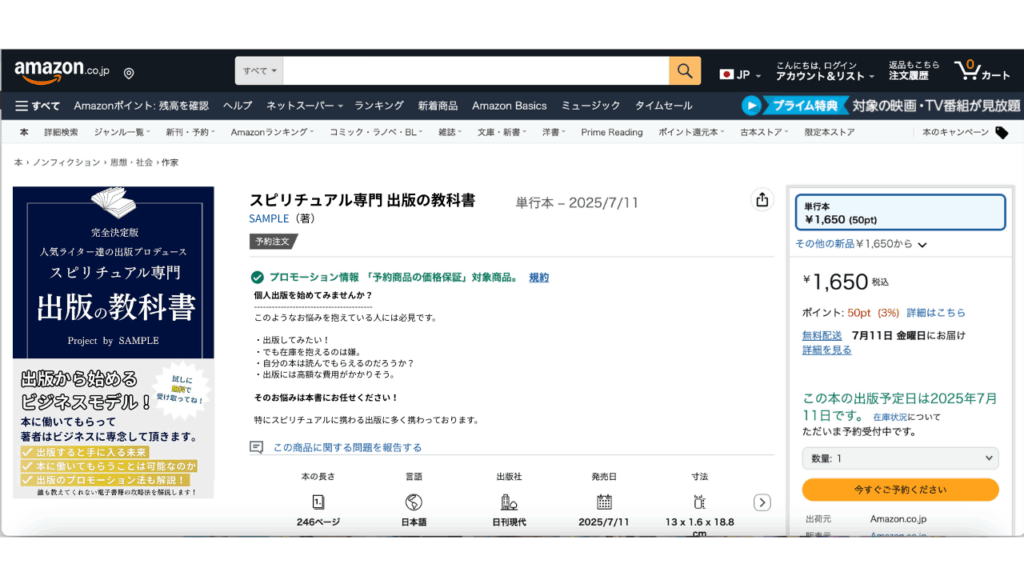The width and height of the screenshot is (1024, 576).
Task: Open the 詳細検索 books sub-nav
Action: pos(61,133)
